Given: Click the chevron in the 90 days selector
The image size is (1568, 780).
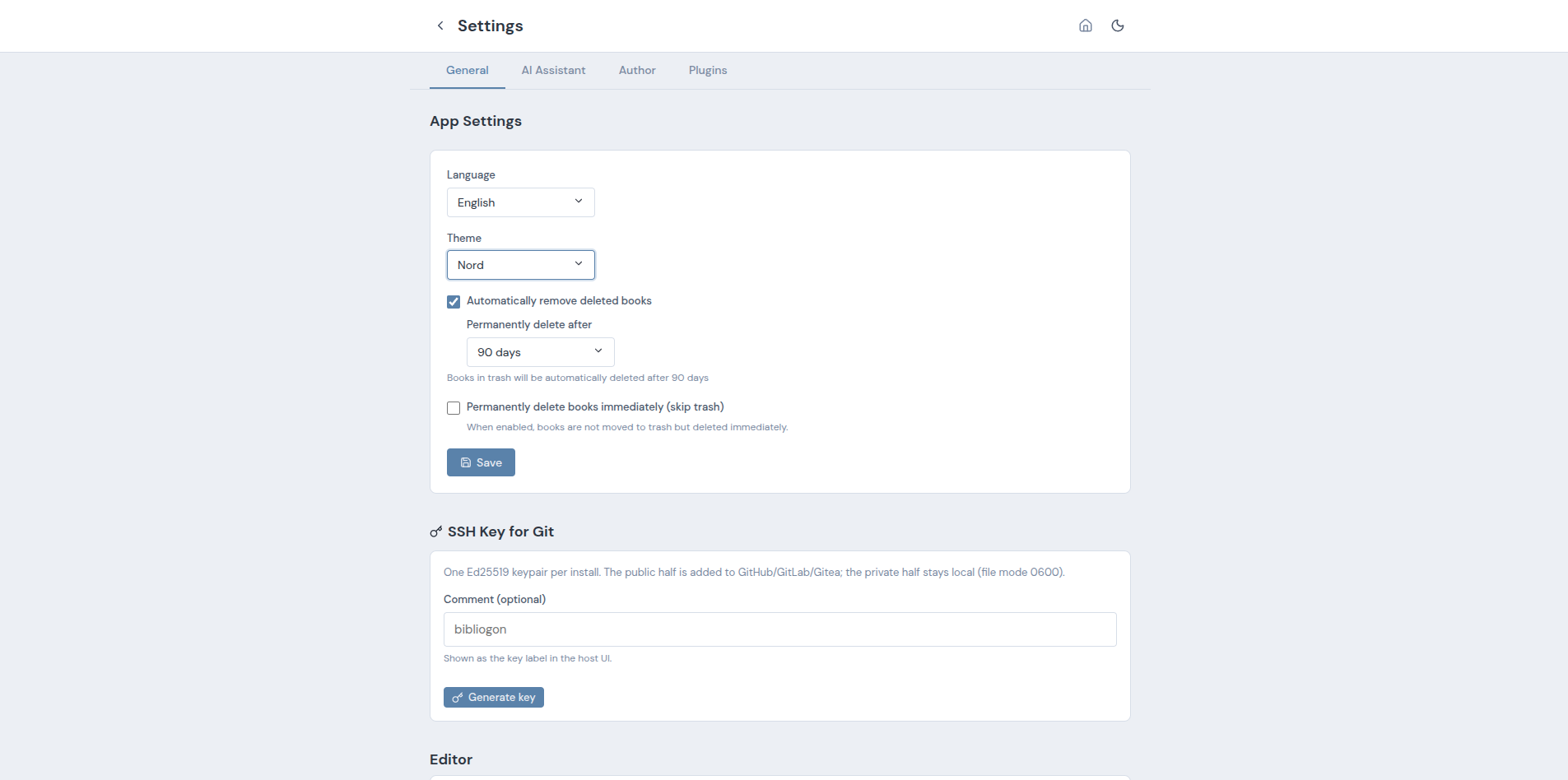Looking at the screenshot, I should (x=598, y=351).
